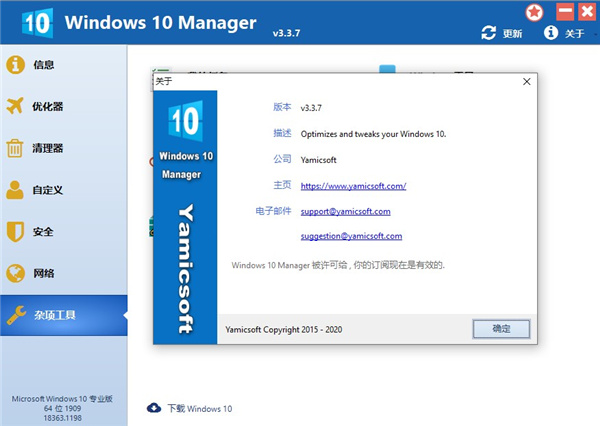
Task: Switch to the 清理器 menu item
Action: tap(64, 148)
